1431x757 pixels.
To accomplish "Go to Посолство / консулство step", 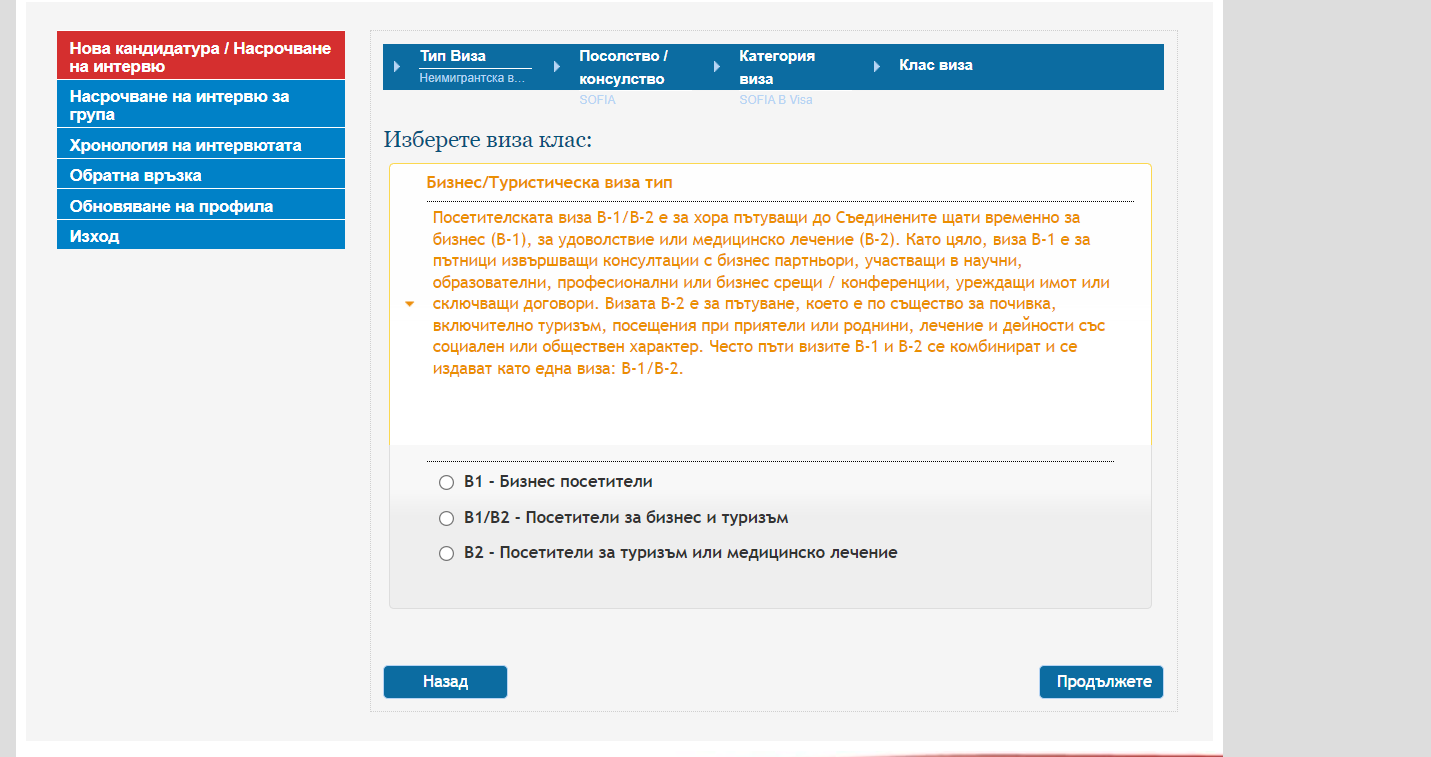I will coord(623,67).
